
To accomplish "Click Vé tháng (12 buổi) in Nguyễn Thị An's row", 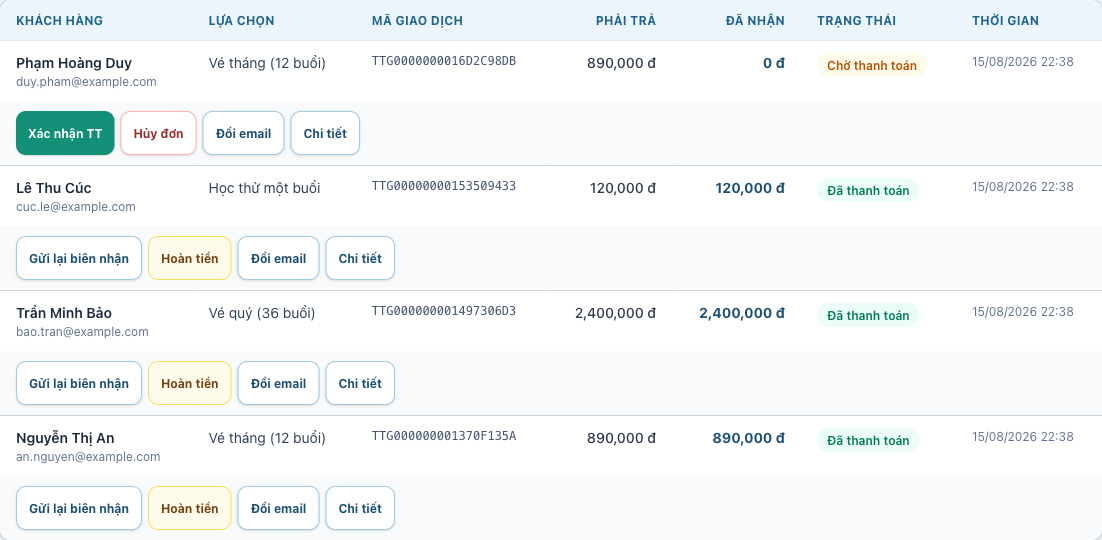I will pyautogui.click(x=267, y=439).
